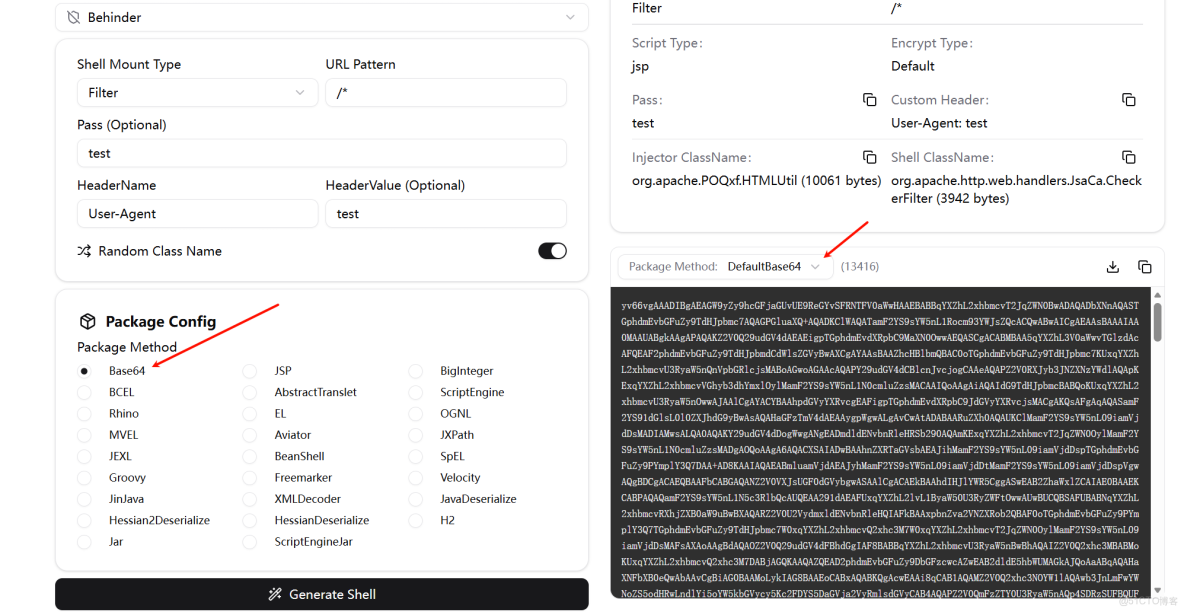This screenshot has height=612, width=1184.
Task: Copy the Shell ClassName
Action: (x=1128, y=158)
